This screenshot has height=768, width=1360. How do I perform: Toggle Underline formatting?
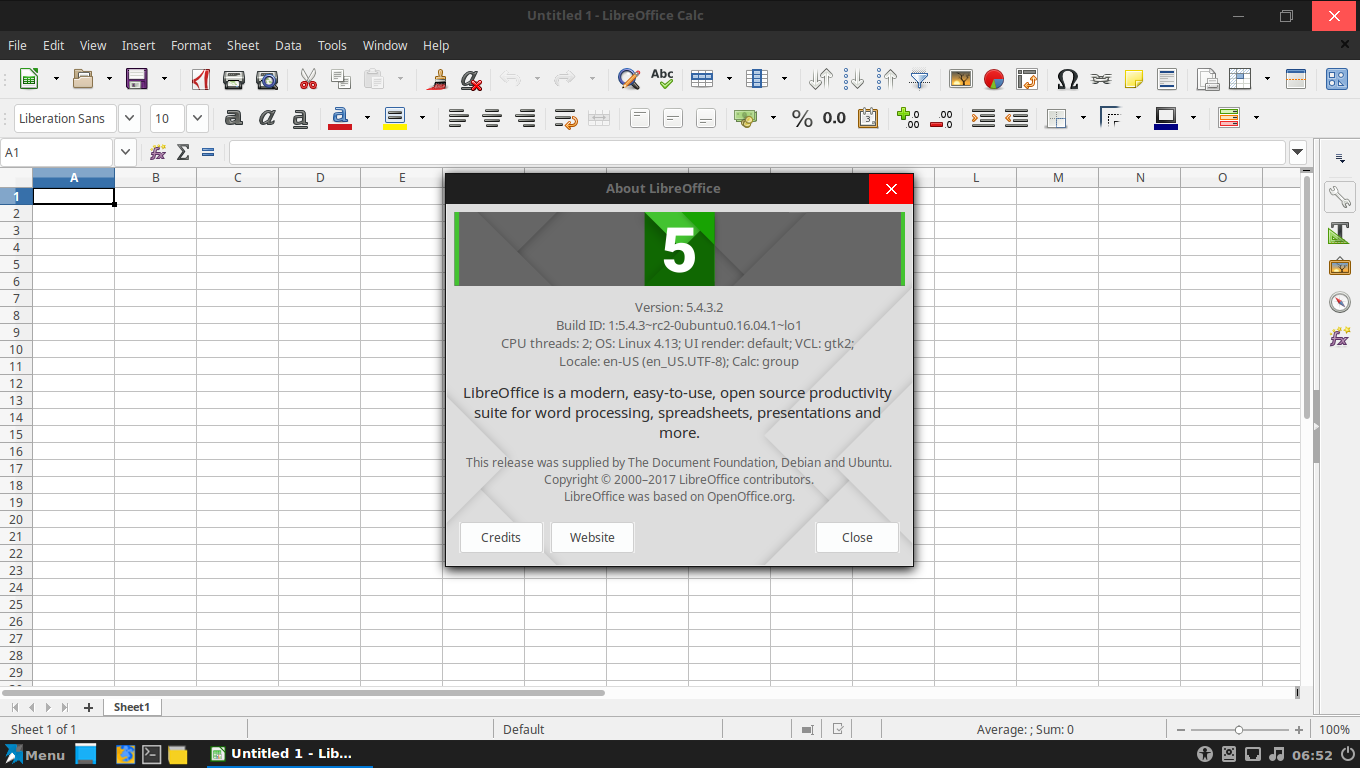[300, 118]
